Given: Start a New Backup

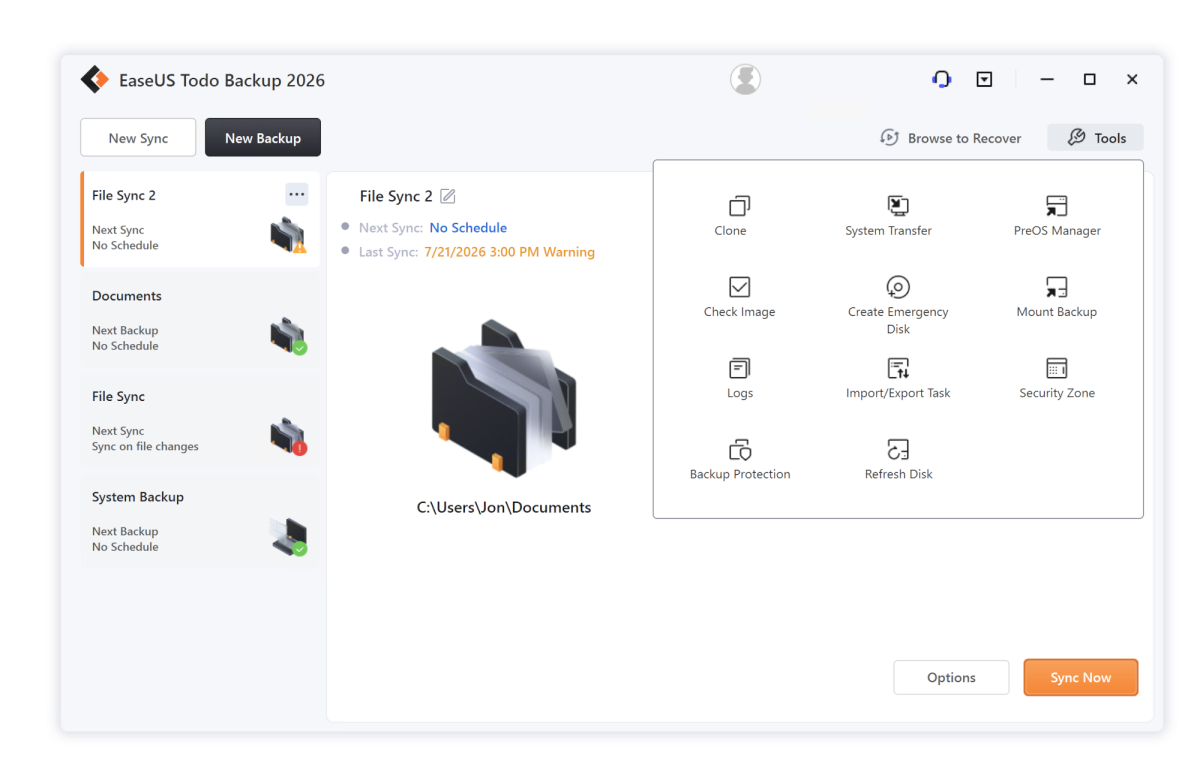Looking at the screenshot, I should (x=263, y=138).
